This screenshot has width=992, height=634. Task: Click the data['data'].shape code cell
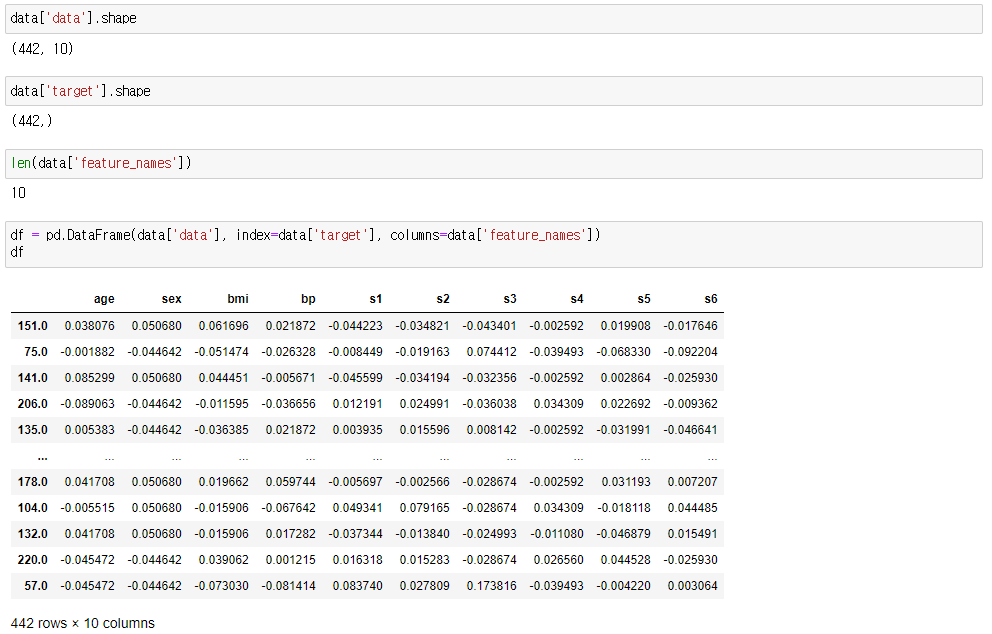point(493,19)
